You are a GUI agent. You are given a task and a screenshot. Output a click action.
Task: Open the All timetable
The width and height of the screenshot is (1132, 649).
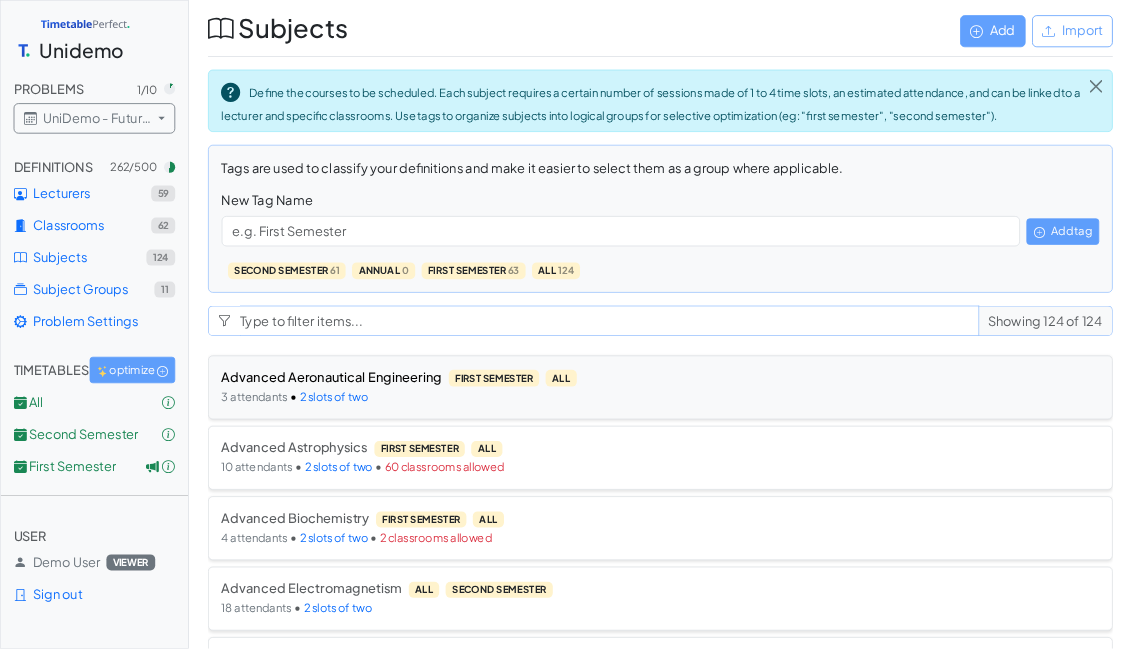35,403
